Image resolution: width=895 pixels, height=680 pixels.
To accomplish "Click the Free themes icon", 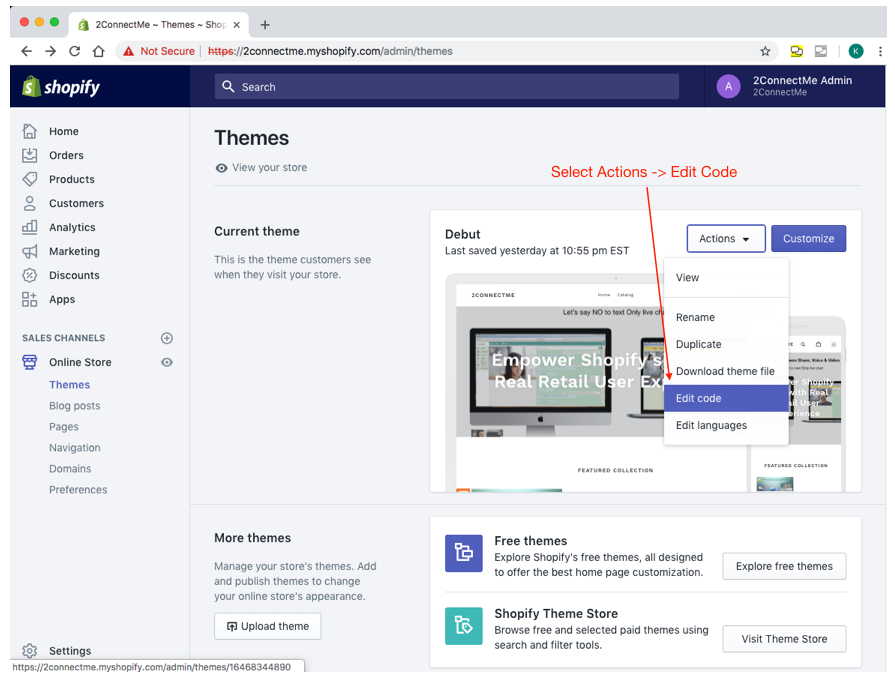I will 463,553.
